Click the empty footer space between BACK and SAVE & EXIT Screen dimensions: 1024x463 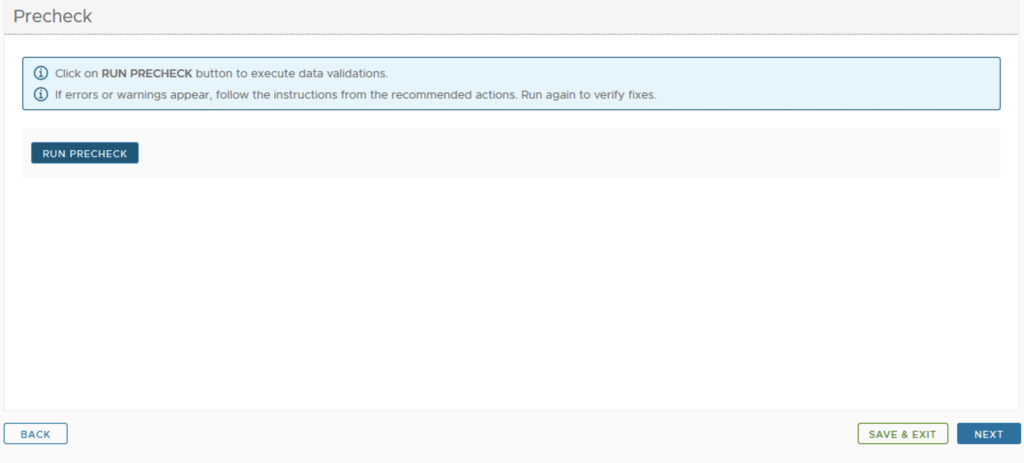pos(460,434)
